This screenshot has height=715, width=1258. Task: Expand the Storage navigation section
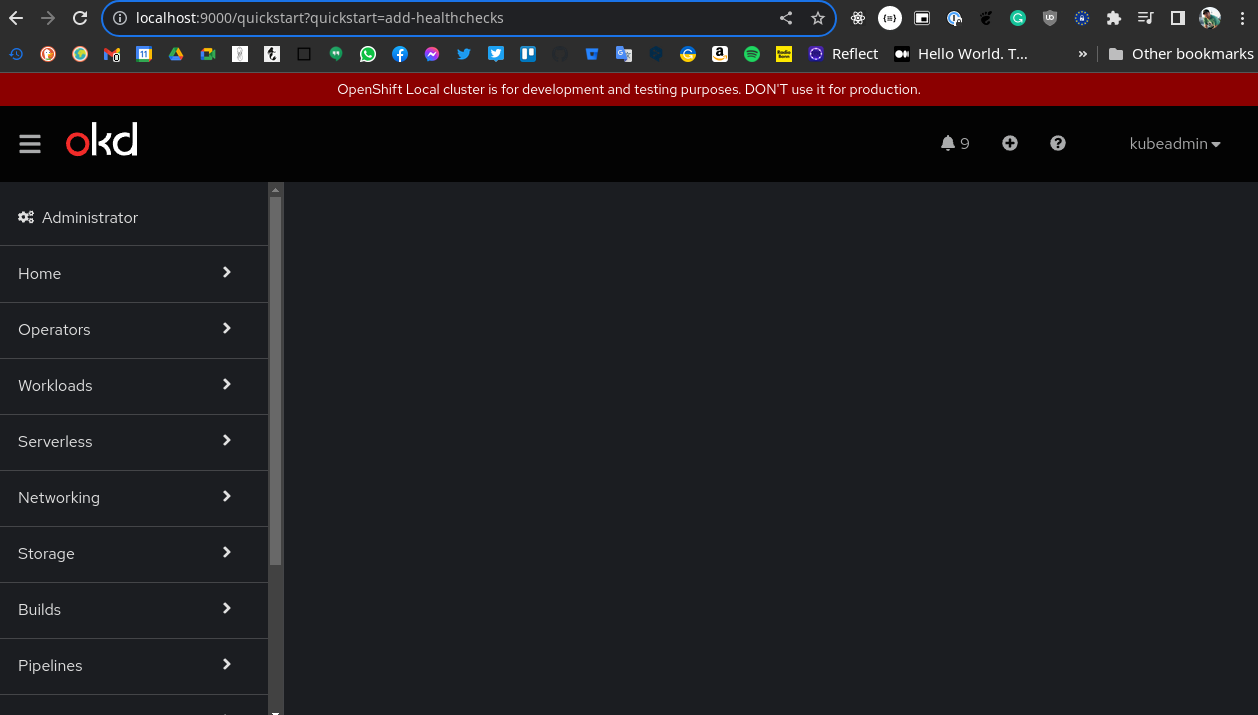click(x=134, y=553)
